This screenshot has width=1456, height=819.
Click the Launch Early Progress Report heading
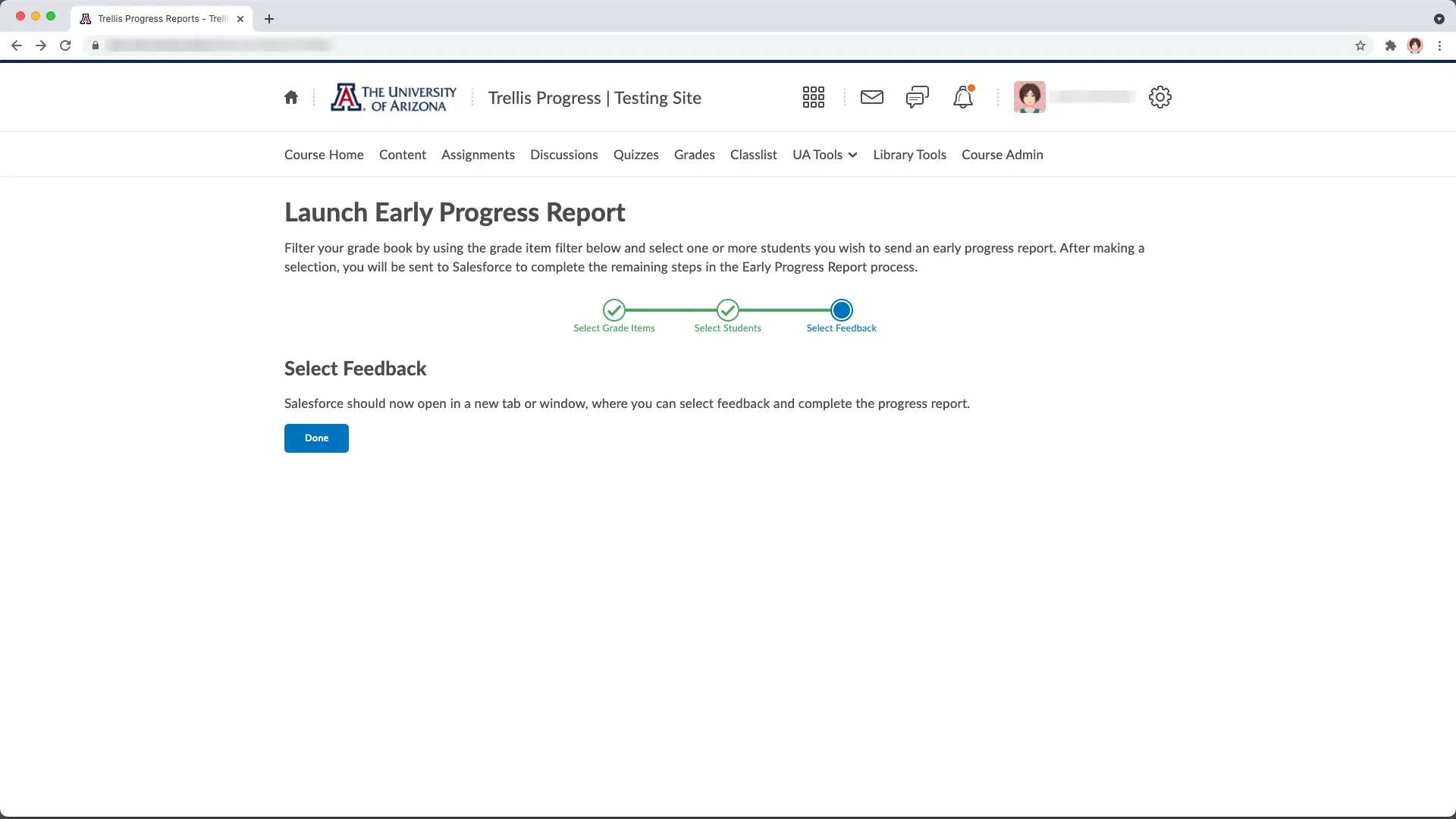455,212
